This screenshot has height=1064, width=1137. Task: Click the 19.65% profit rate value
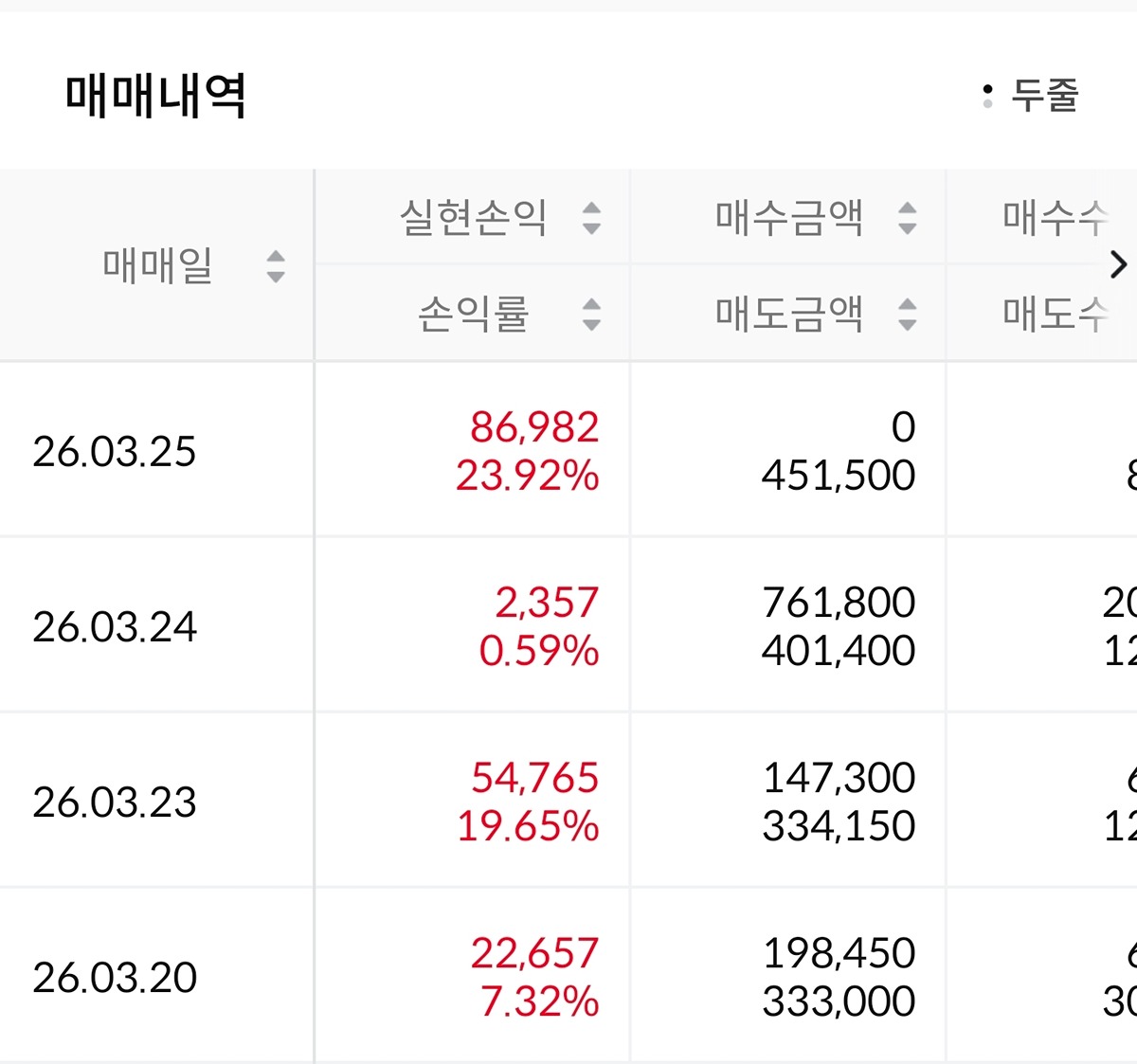[528, 826]
